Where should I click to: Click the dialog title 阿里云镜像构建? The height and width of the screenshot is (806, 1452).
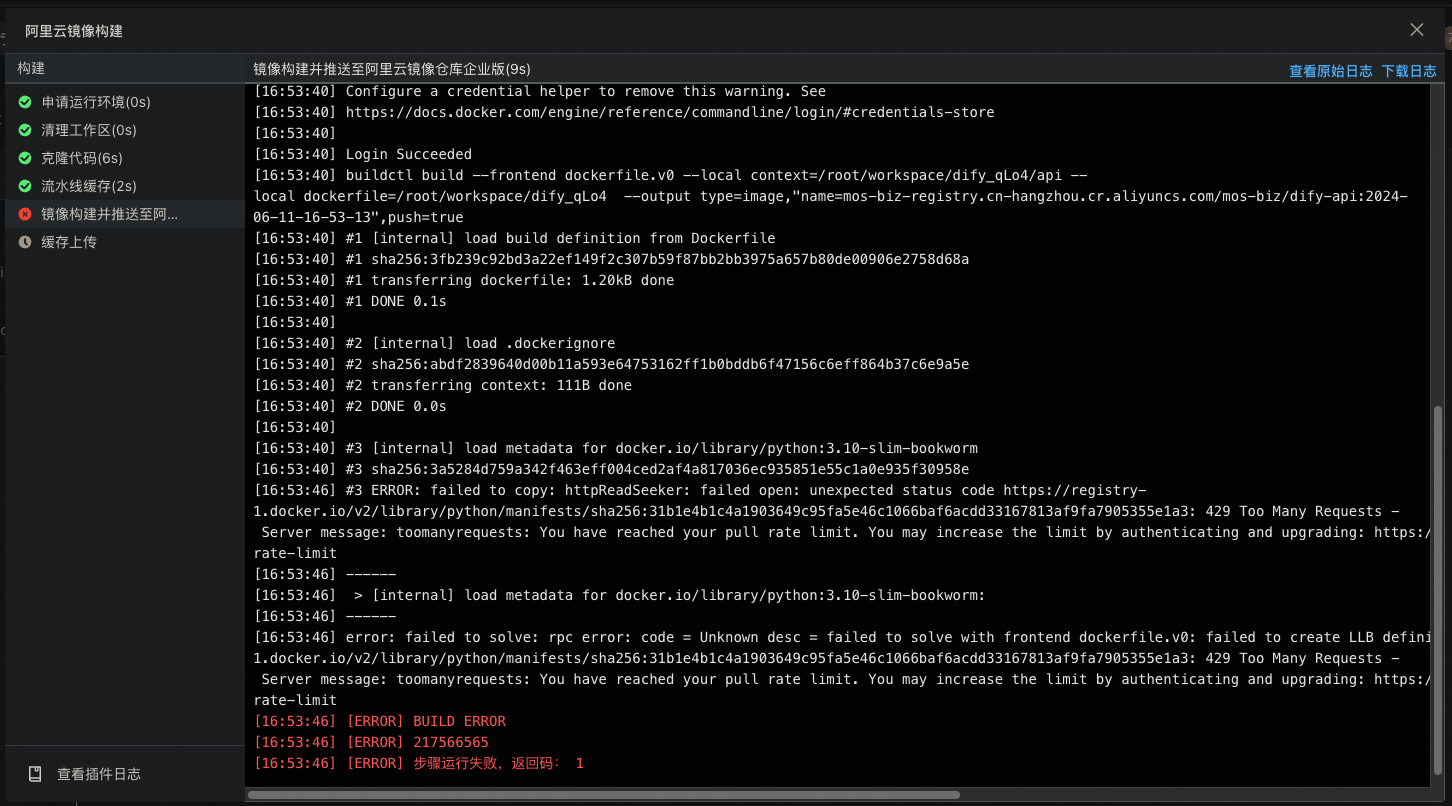[x=74, y=31]
